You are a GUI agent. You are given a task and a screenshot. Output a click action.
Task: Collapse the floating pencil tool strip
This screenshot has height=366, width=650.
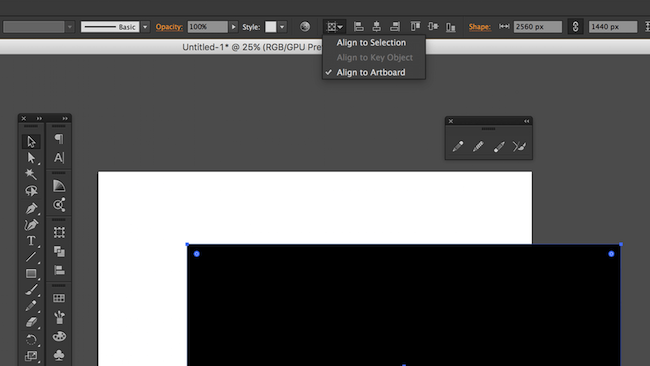(x=526, y=121)
